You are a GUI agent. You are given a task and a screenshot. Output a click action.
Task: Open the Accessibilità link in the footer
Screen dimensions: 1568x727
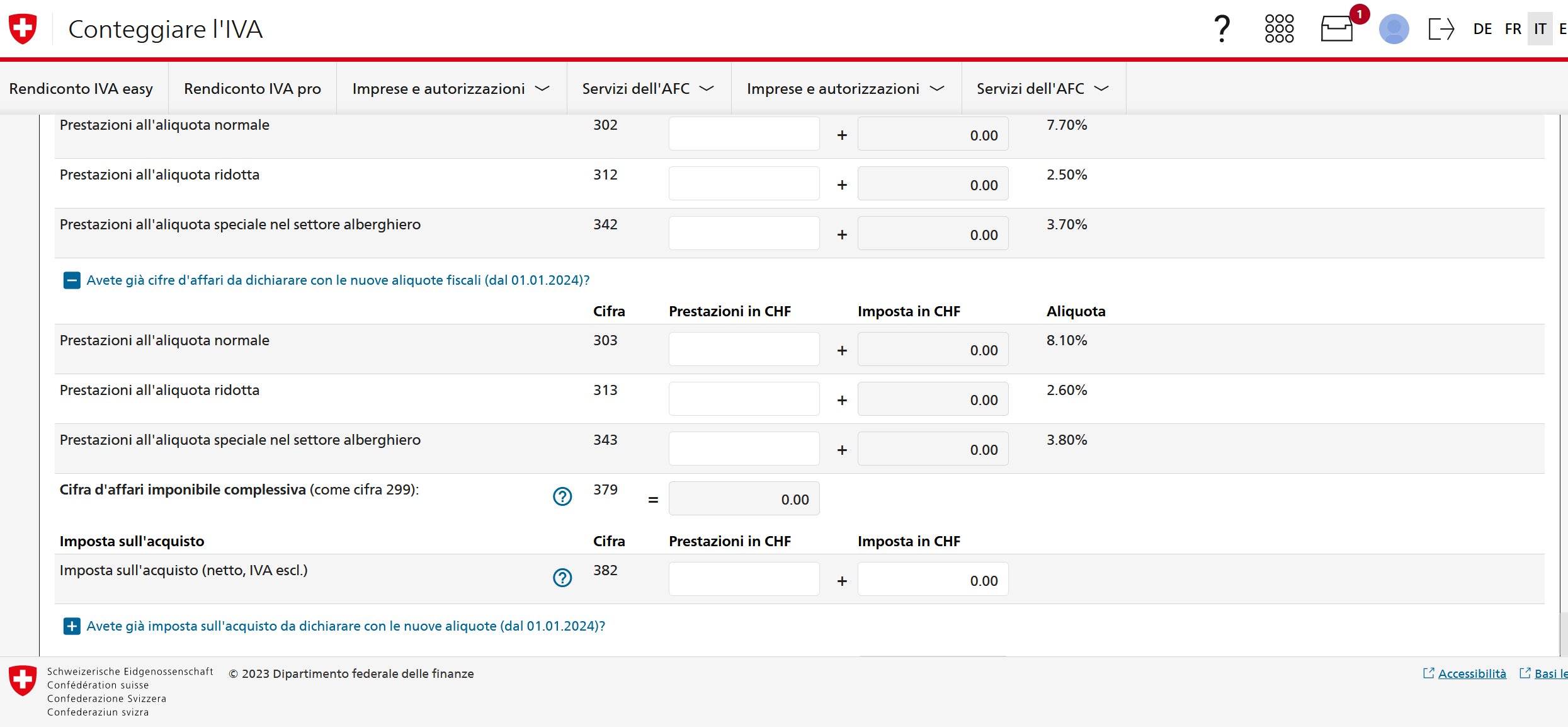tap(1472, 673)
